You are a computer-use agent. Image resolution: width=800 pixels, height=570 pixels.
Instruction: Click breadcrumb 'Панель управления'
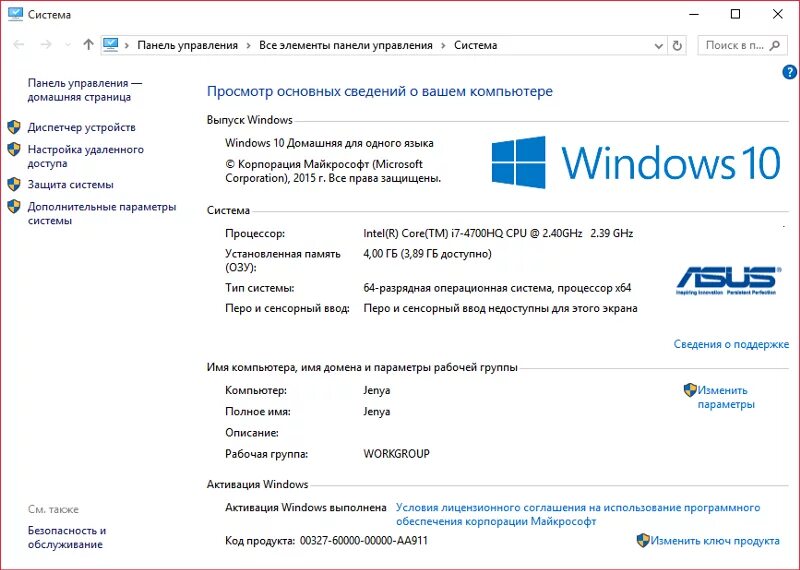pos(187,45)
